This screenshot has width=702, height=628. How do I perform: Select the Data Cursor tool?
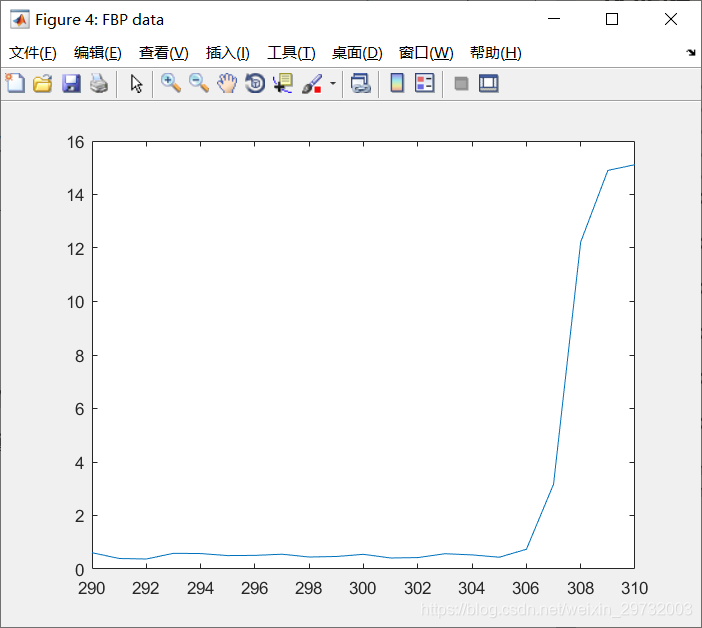(x=283, y=83)
